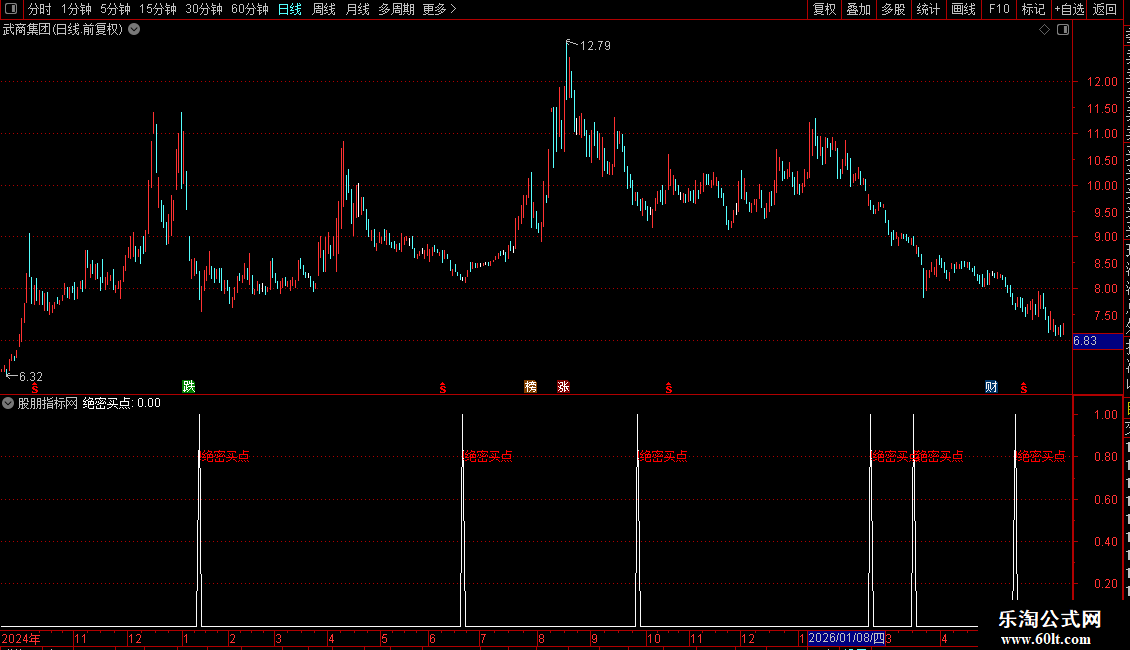Click the 2026/01/08/四 date label
The width and height of the screenshot is (1130, 650).
(846, 638)
